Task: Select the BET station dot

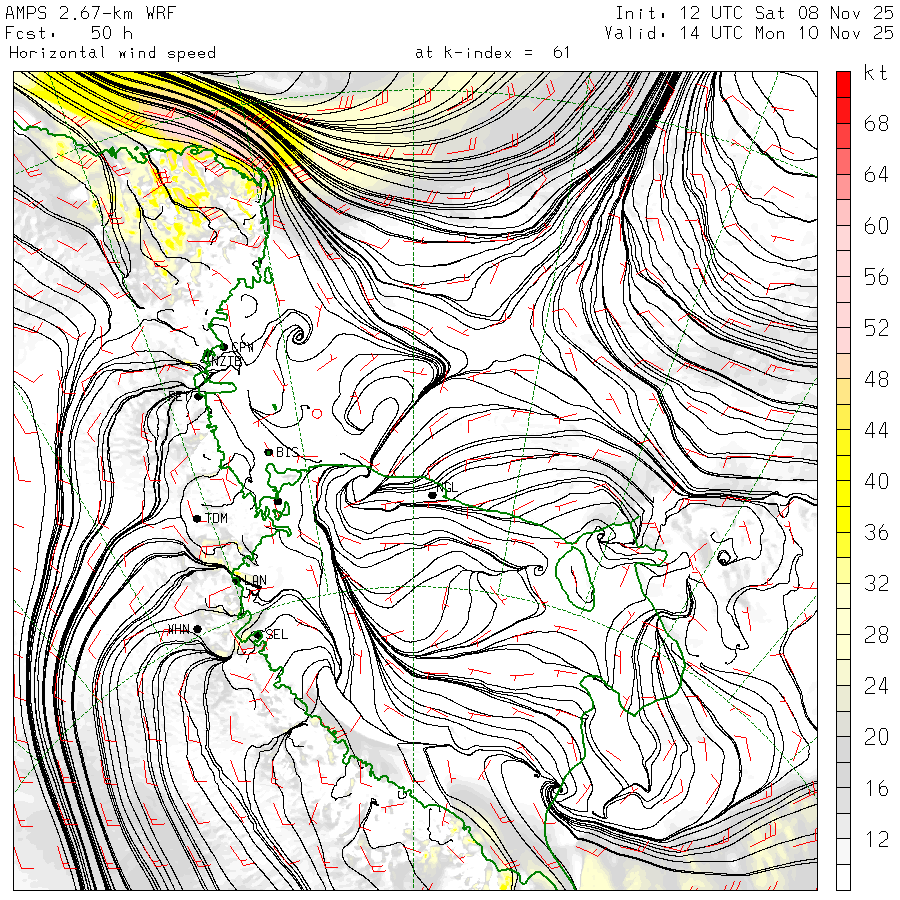Action: [x=198, y=396]
